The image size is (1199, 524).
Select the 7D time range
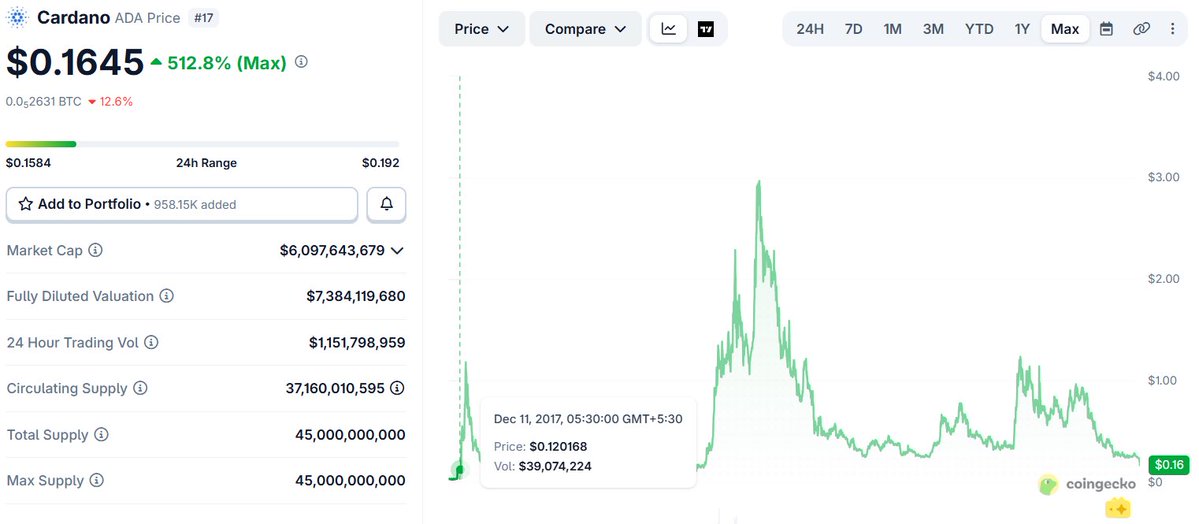tap(853, 29)
